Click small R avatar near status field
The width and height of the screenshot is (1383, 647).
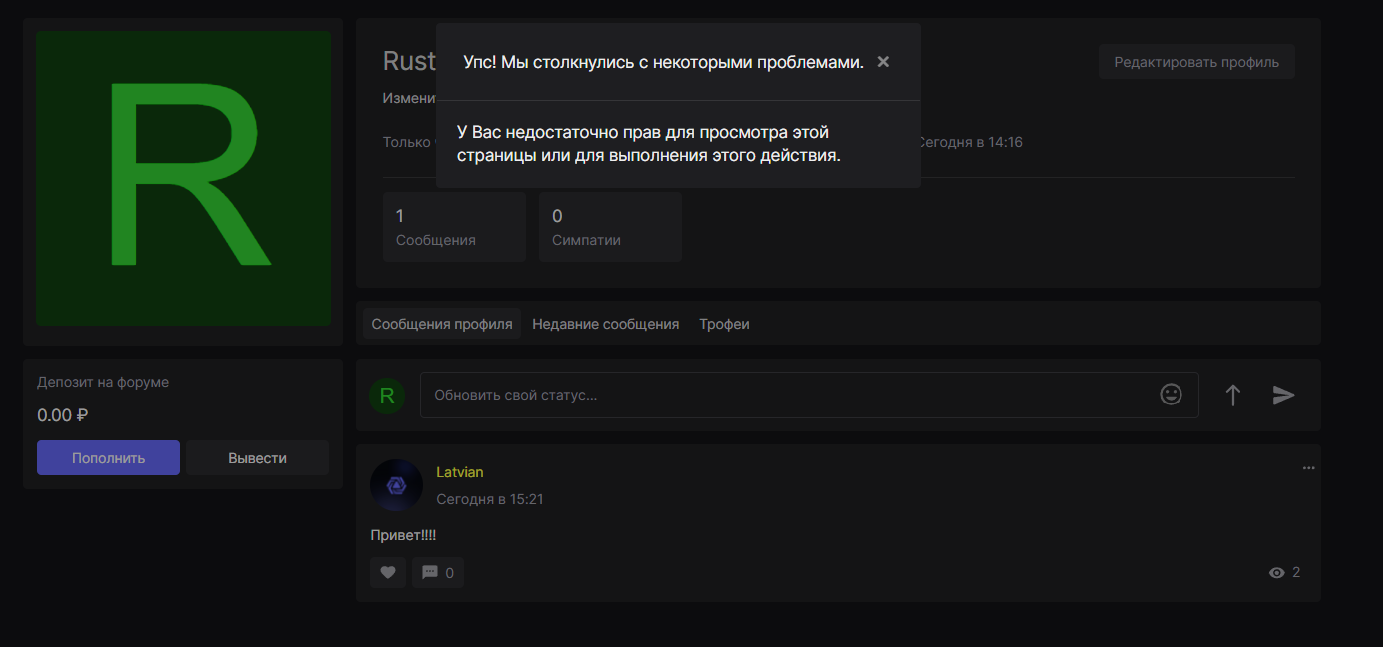[387, 396]
